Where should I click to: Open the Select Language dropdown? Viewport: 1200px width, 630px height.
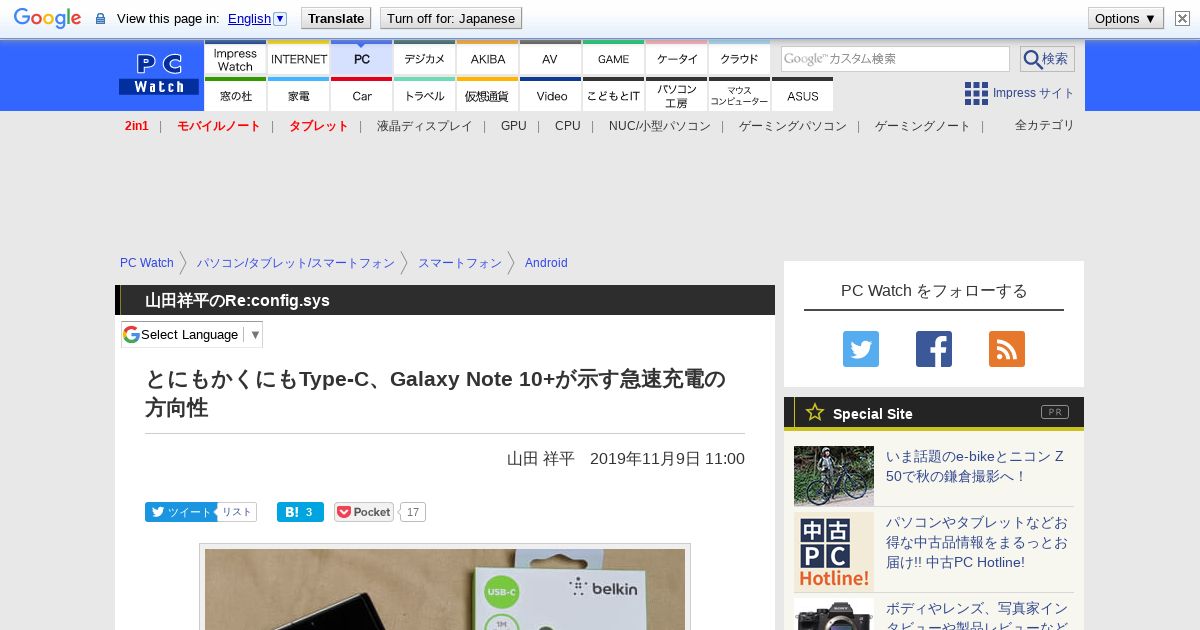point(192,334)
